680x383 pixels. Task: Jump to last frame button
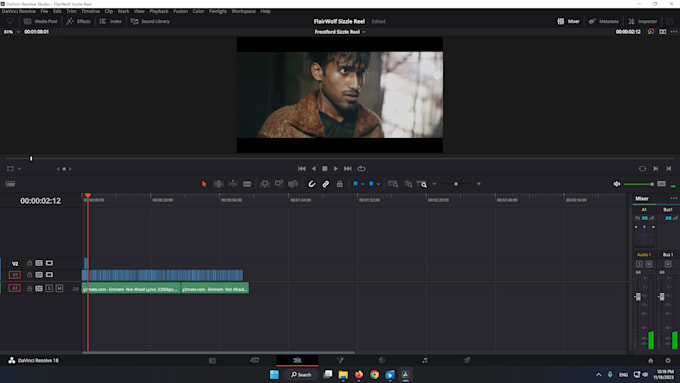[x=348, y=168]
